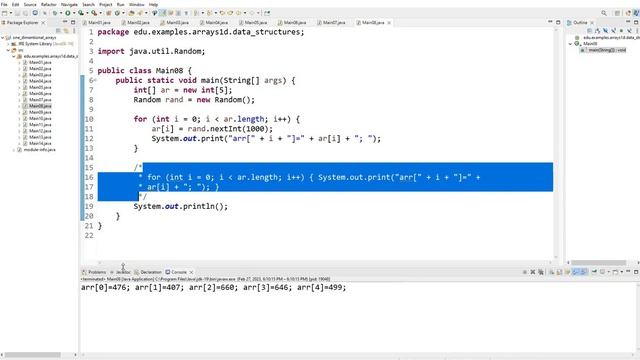Collapse All in Package Explorer toolbar
640x360 pixels.
58,31
